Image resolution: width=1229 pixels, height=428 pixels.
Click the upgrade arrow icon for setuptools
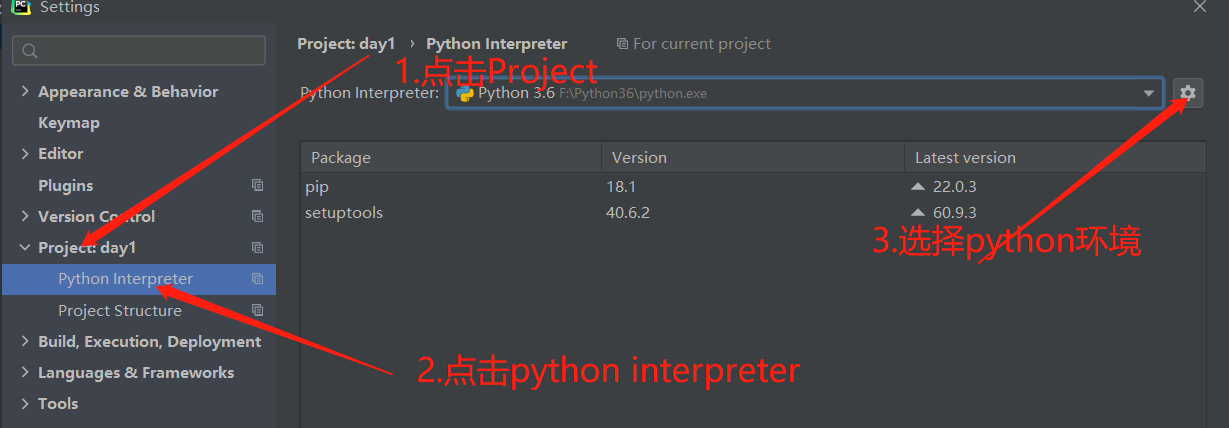(x=917, y=213)
